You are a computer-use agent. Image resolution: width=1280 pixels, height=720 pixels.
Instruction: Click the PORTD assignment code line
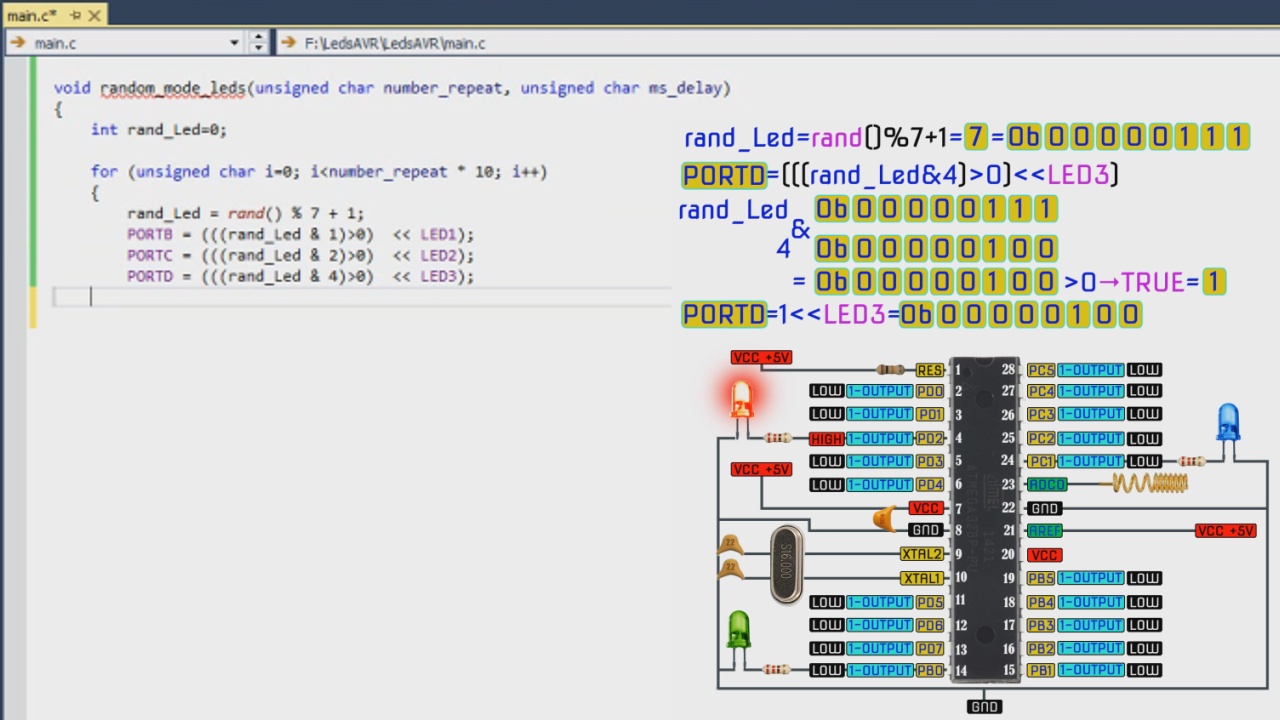coord(300,276)
